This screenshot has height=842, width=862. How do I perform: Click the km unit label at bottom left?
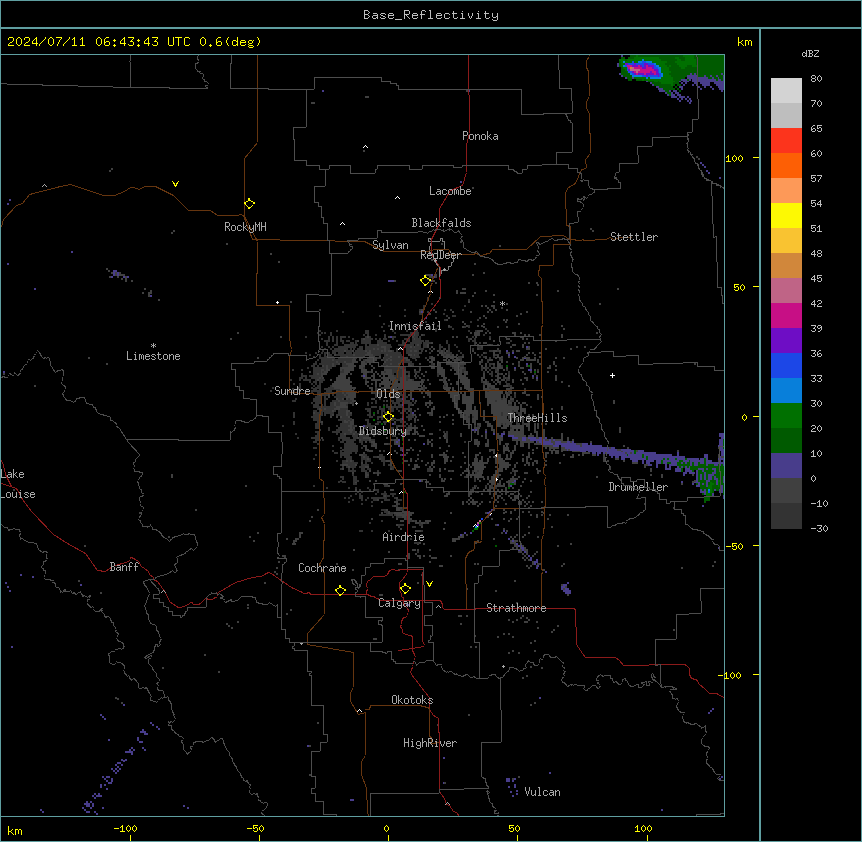click(15, 830)
